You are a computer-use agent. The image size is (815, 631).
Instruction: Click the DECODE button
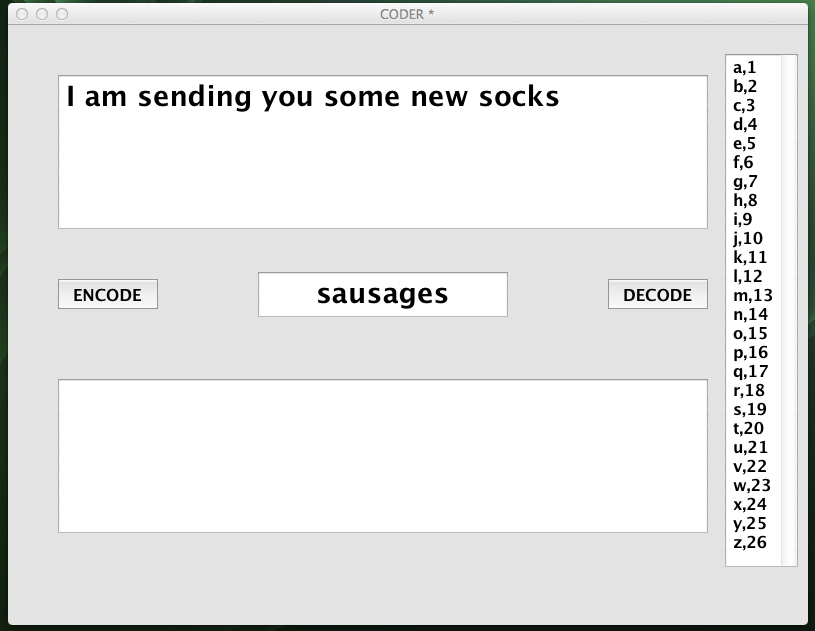(657, 295)
